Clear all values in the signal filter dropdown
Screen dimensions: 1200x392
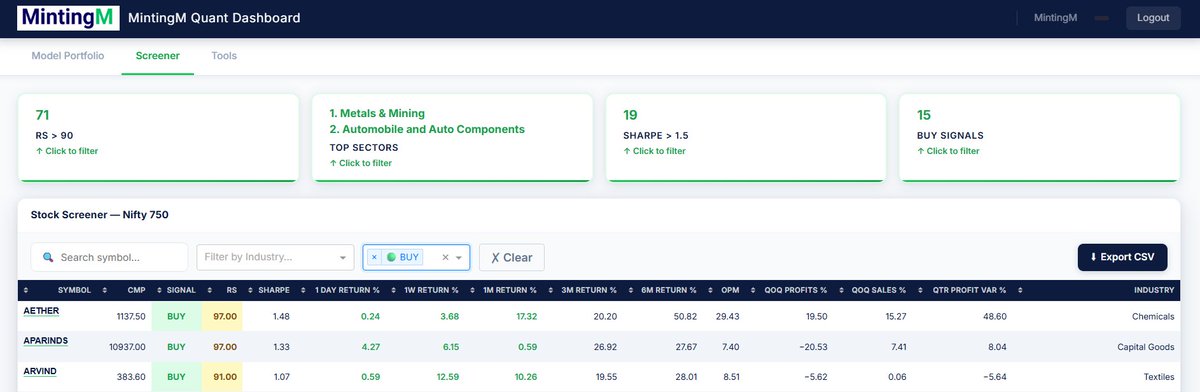(445, 257)
